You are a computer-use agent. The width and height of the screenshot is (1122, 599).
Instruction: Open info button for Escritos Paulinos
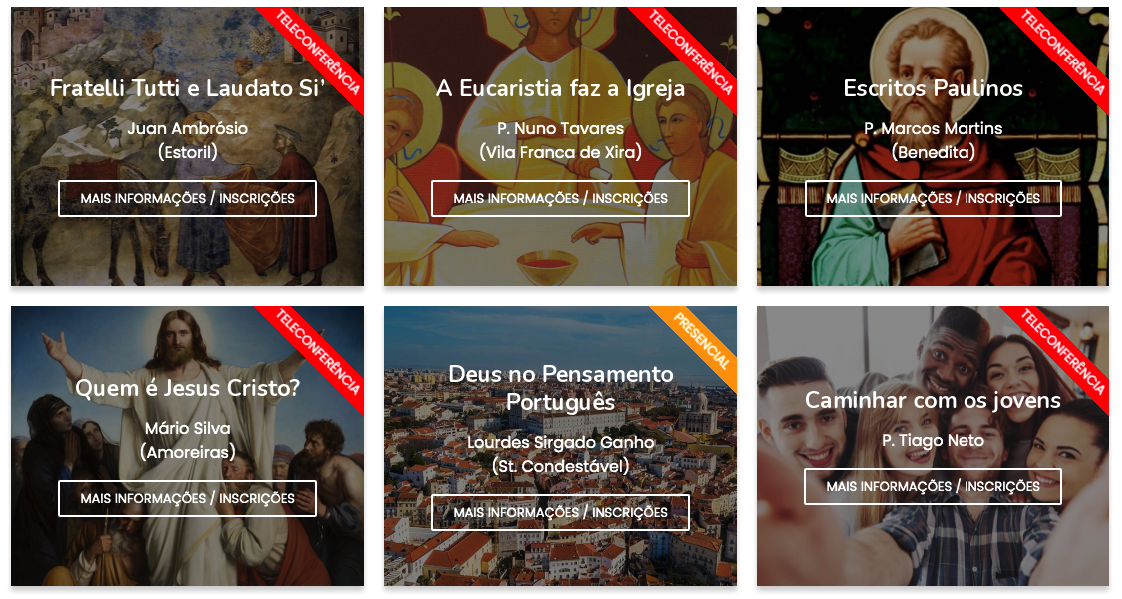(933, 198)
